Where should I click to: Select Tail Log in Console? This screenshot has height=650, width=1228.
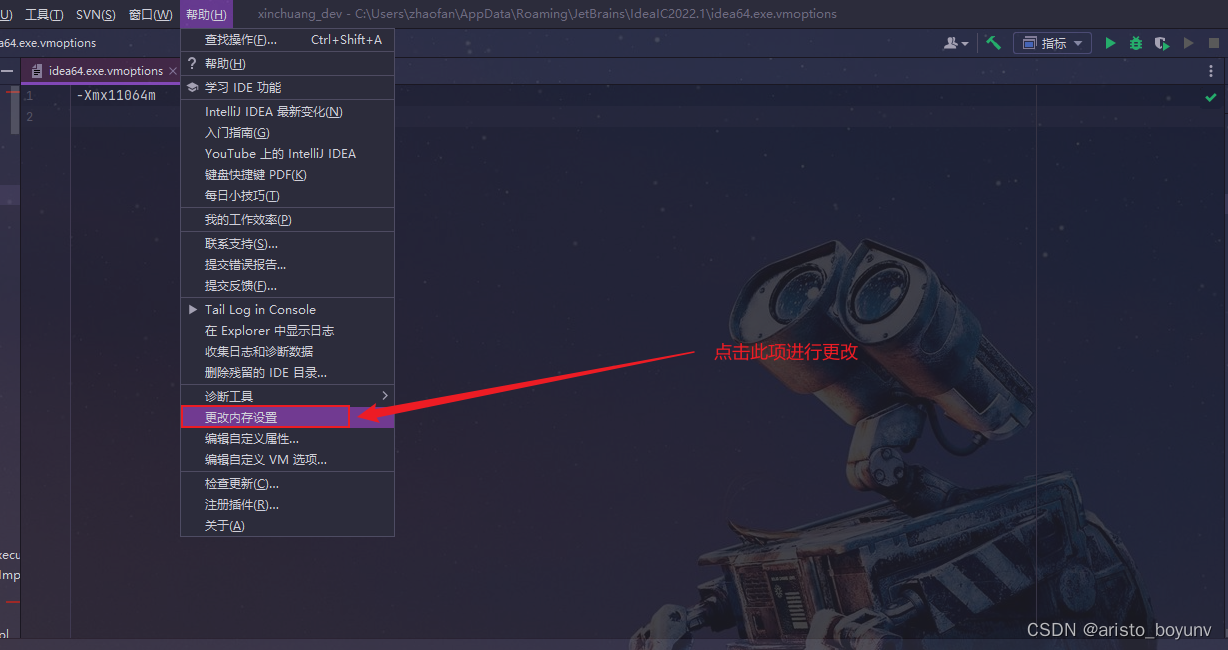(287, 310)
